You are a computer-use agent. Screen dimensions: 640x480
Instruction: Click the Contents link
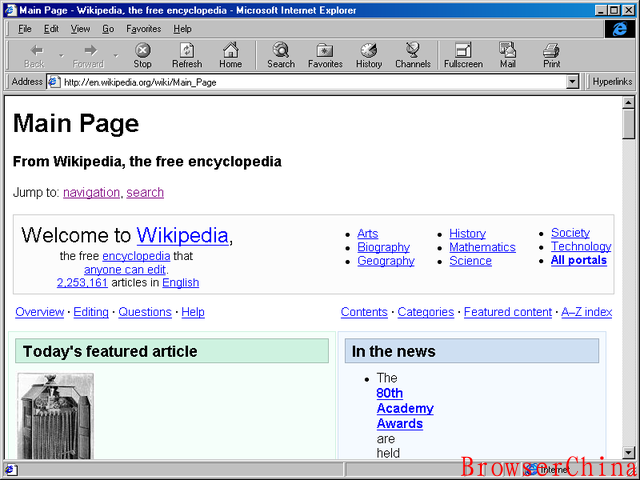click(364, 312)
